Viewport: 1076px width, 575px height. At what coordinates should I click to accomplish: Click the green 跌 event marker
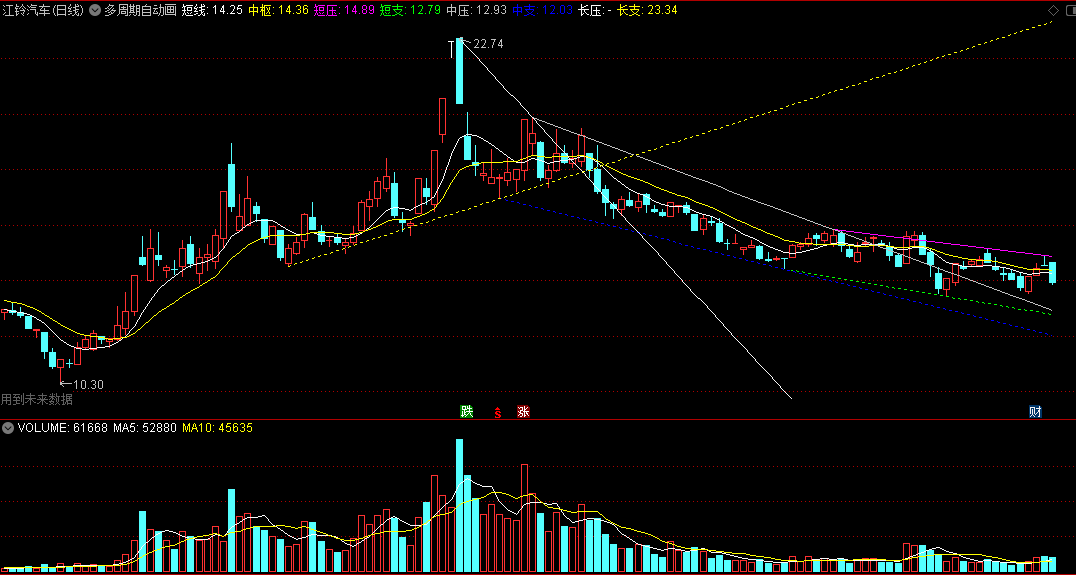click(x=467, y=412)
